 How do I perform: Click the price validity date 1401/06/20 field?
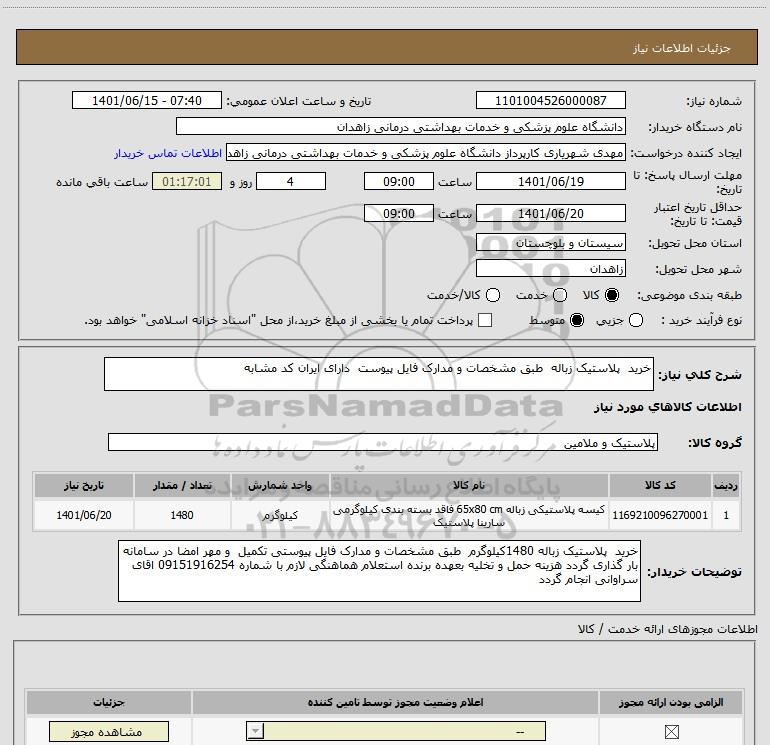pyautogui.click(x=551, y=214)
